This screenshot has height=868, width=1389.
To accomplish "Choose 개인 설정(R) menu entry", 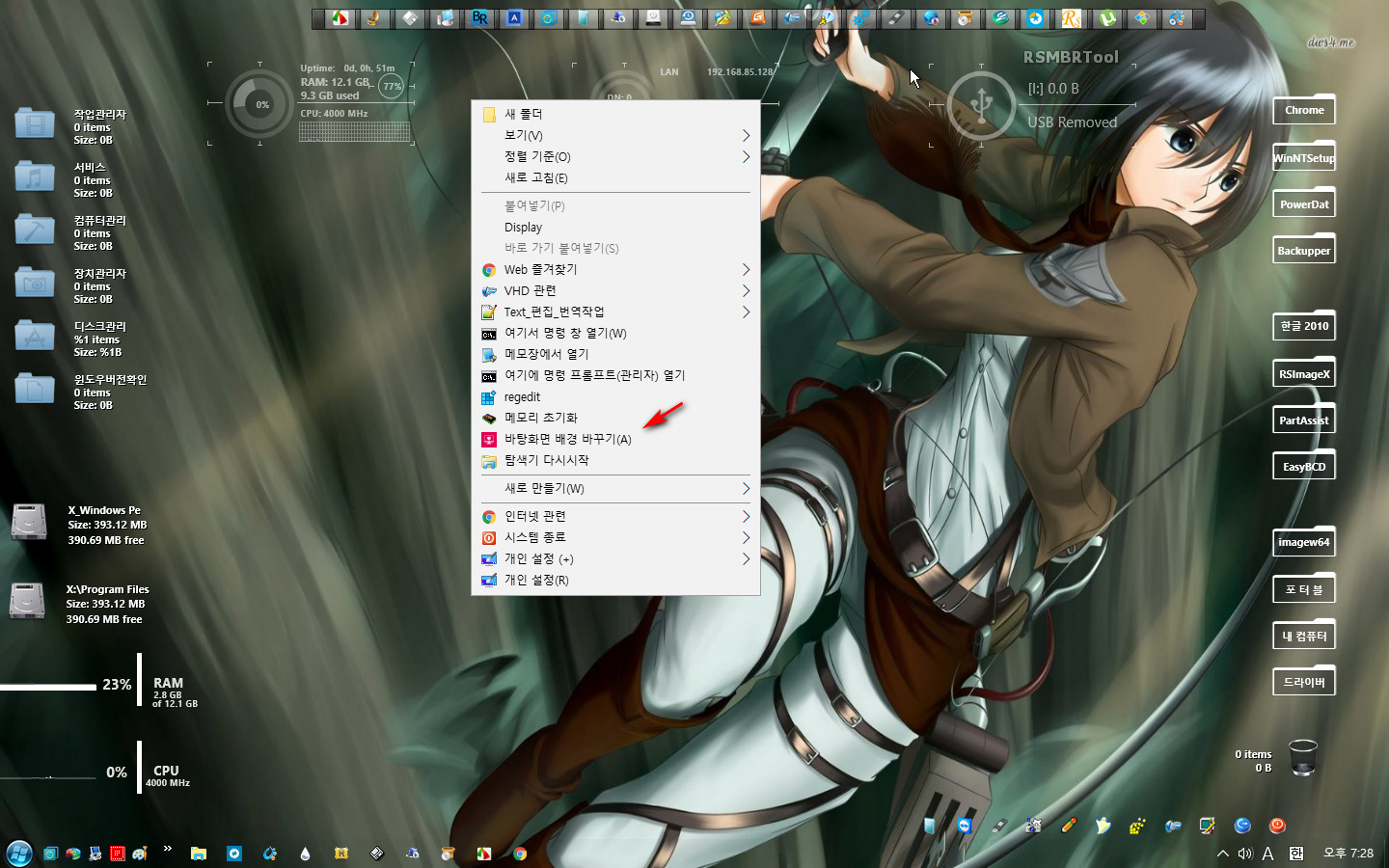I will point(615,580).
